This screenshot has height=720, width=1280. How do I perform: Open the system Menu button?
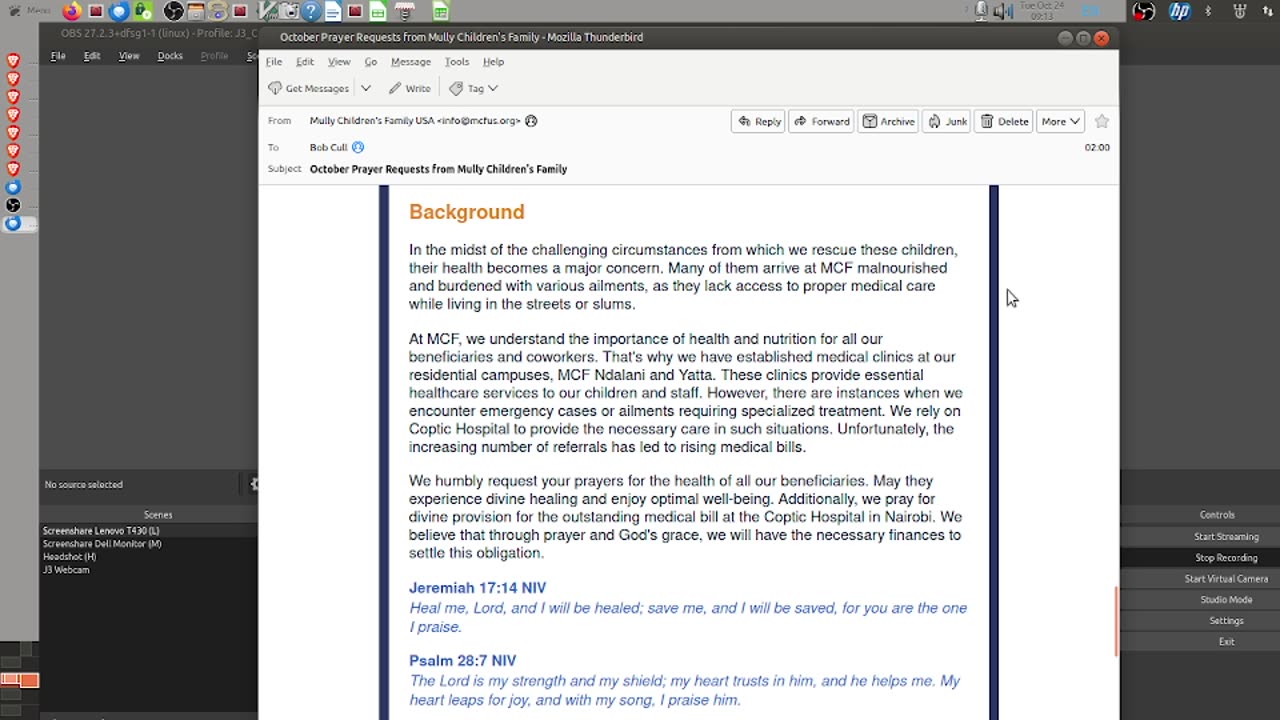pos(30,11)
